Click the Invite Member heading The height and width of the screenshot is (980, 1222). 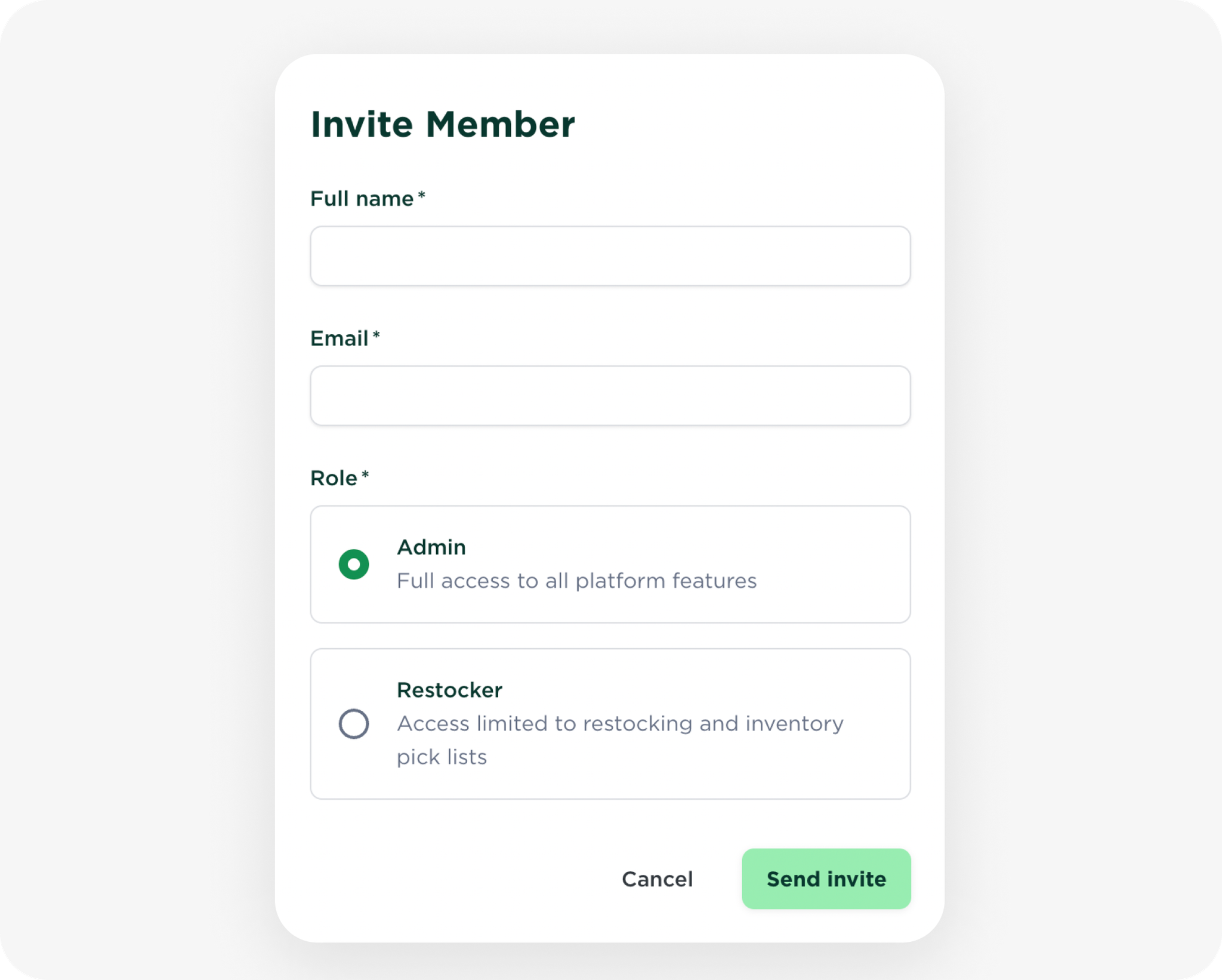point(443,125)
